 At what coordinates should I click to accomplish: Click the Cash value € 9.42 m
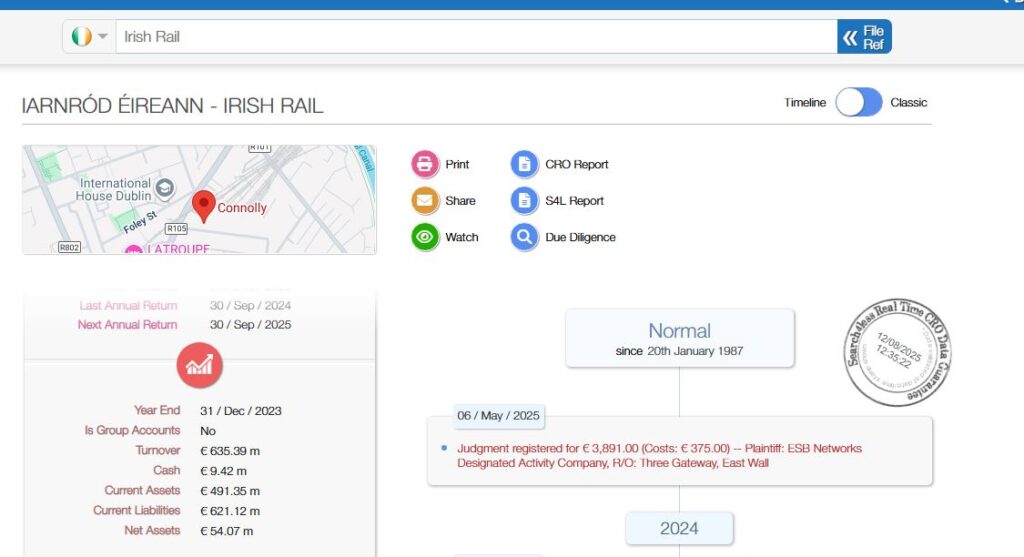[223, 471]
